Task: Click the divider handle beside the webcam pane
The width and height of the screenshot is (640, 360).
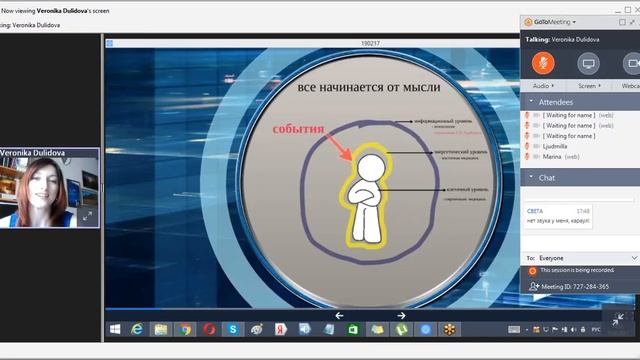Action: coord(102,188)
